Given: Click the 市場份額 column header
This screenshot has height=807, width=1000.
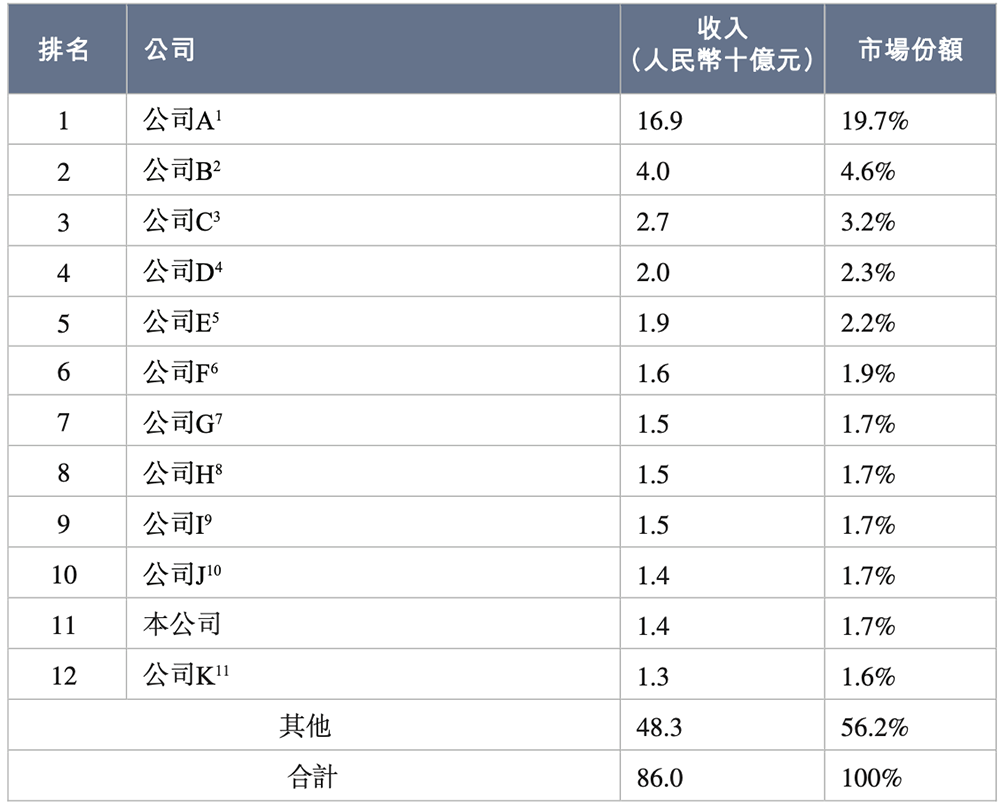Looking at the screenshot, I should [x=910, y=50].
